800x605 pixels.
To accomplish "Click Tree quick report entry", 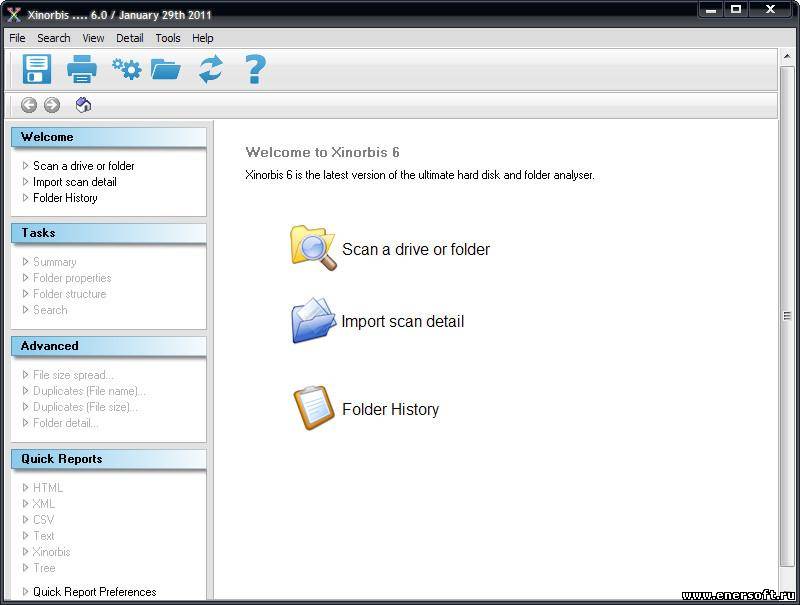I will point(44,568).
